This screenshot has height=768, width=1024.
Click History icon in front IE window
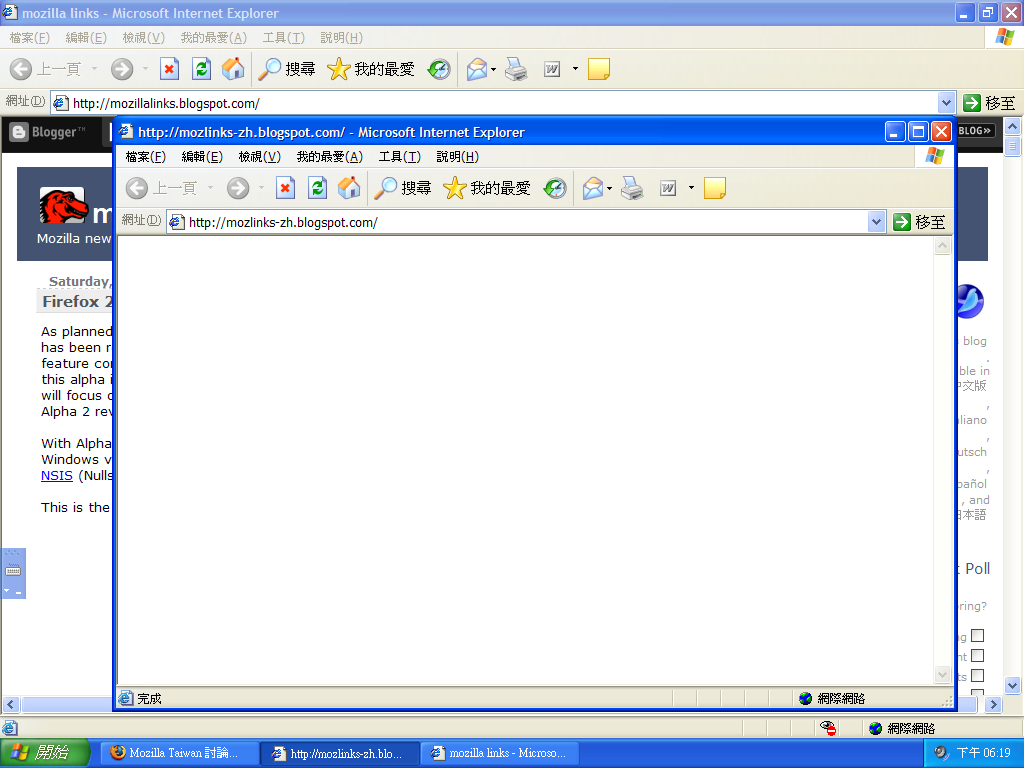tap(555, 189)
